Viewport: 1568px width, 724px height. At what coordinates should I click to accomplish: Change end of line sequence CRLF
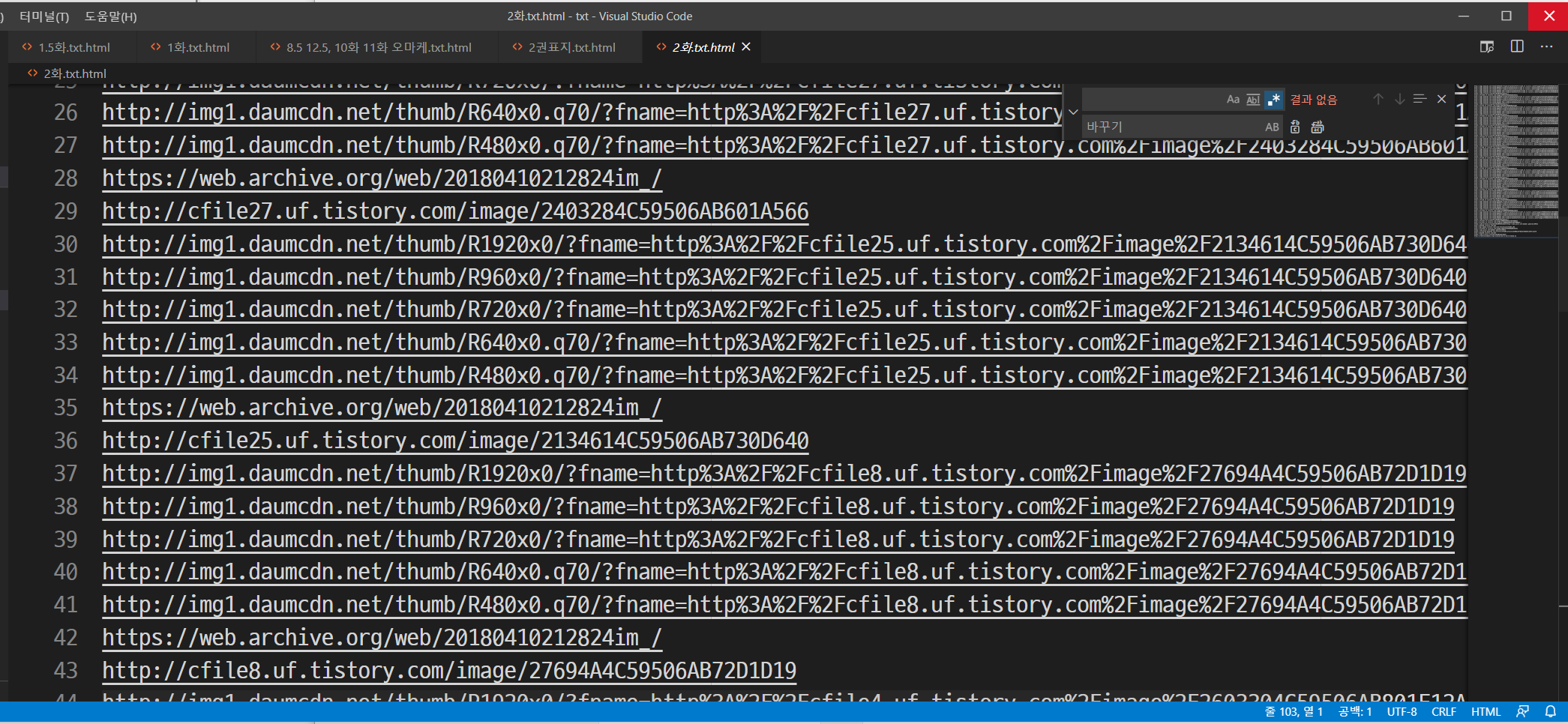point(1444,712)
